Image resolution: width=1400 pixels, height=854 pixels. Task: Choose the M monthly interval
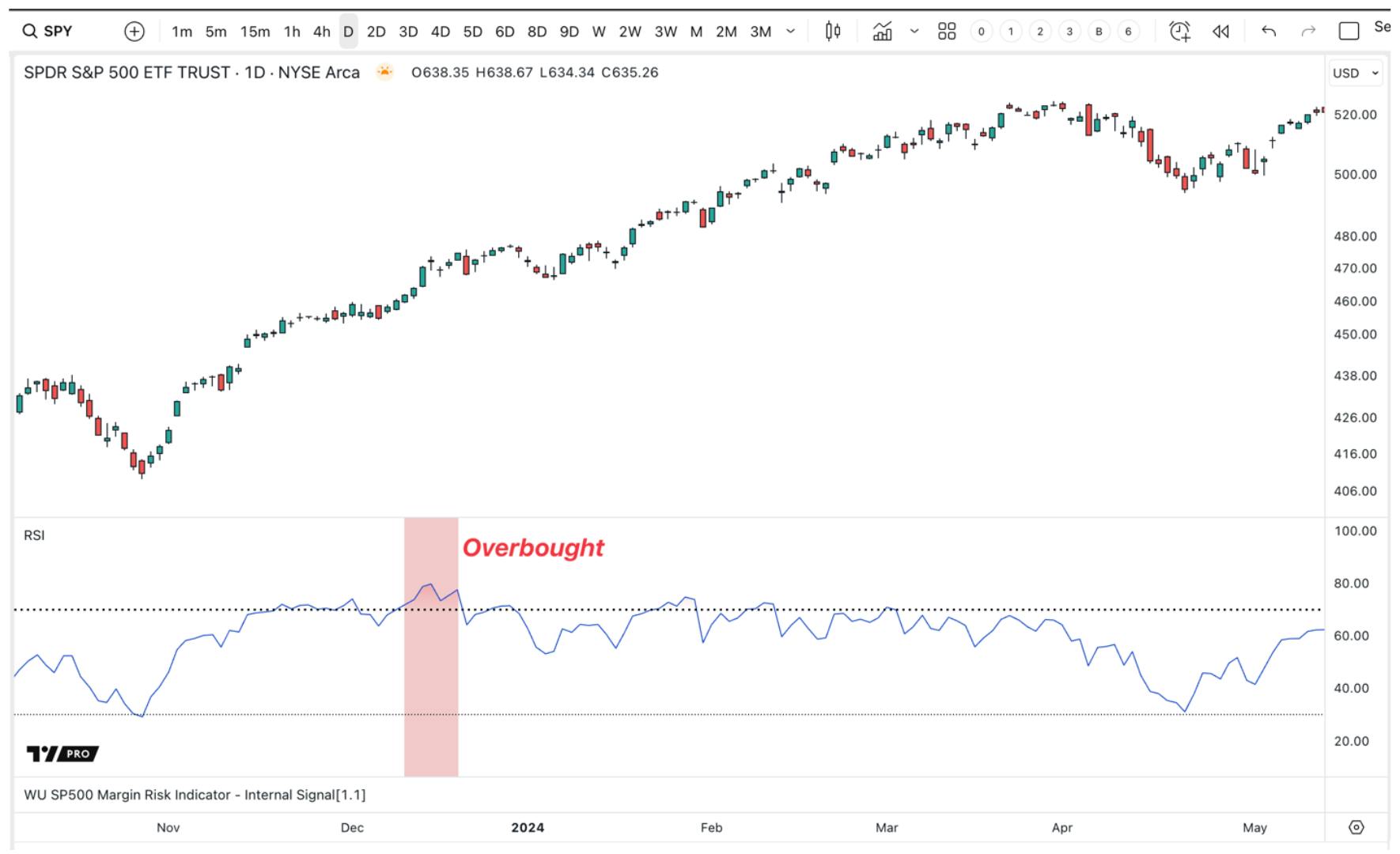point(696,32)
